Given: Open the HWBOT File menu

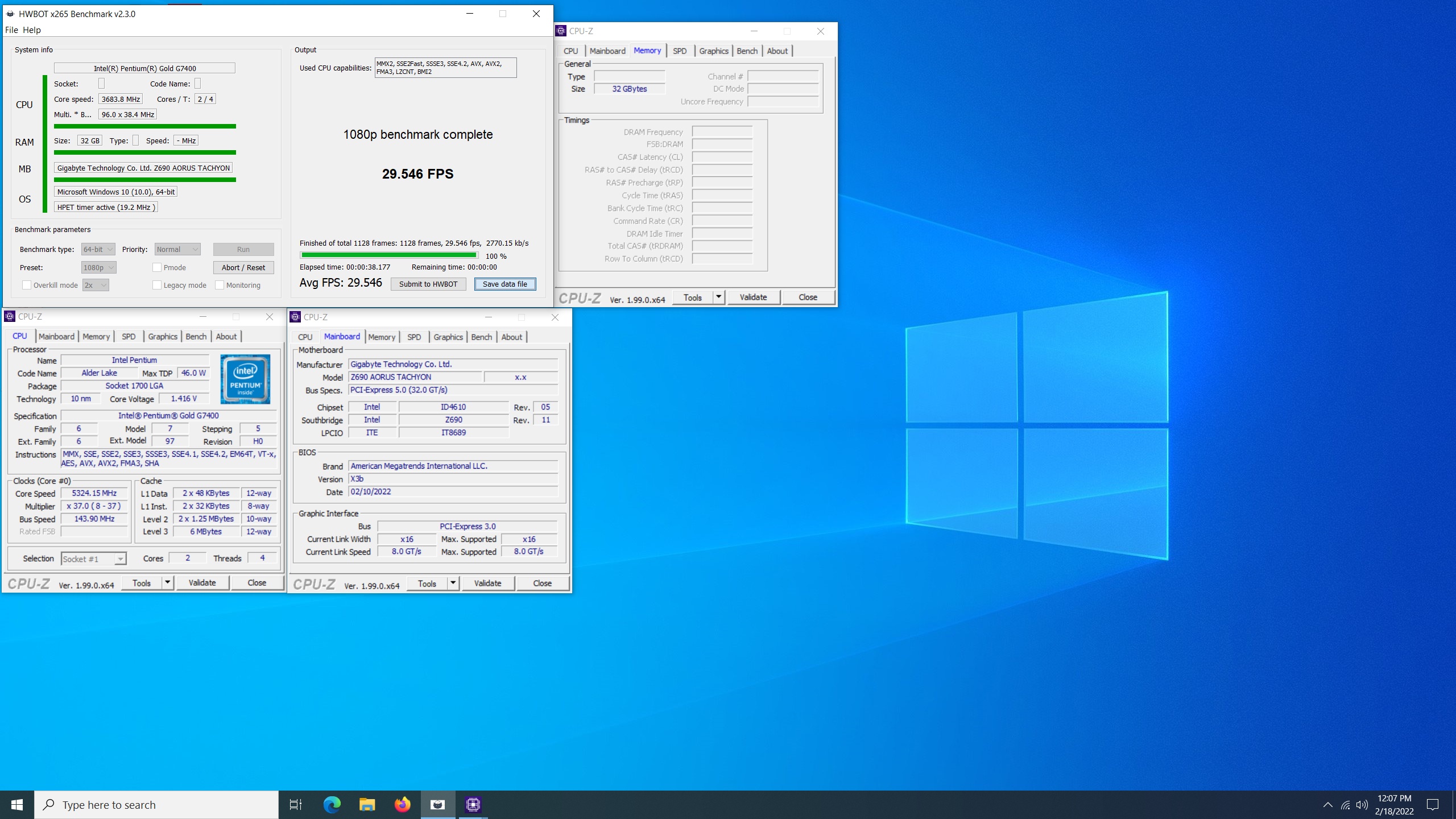Looking at the screenshot, I should pos(11,30).
